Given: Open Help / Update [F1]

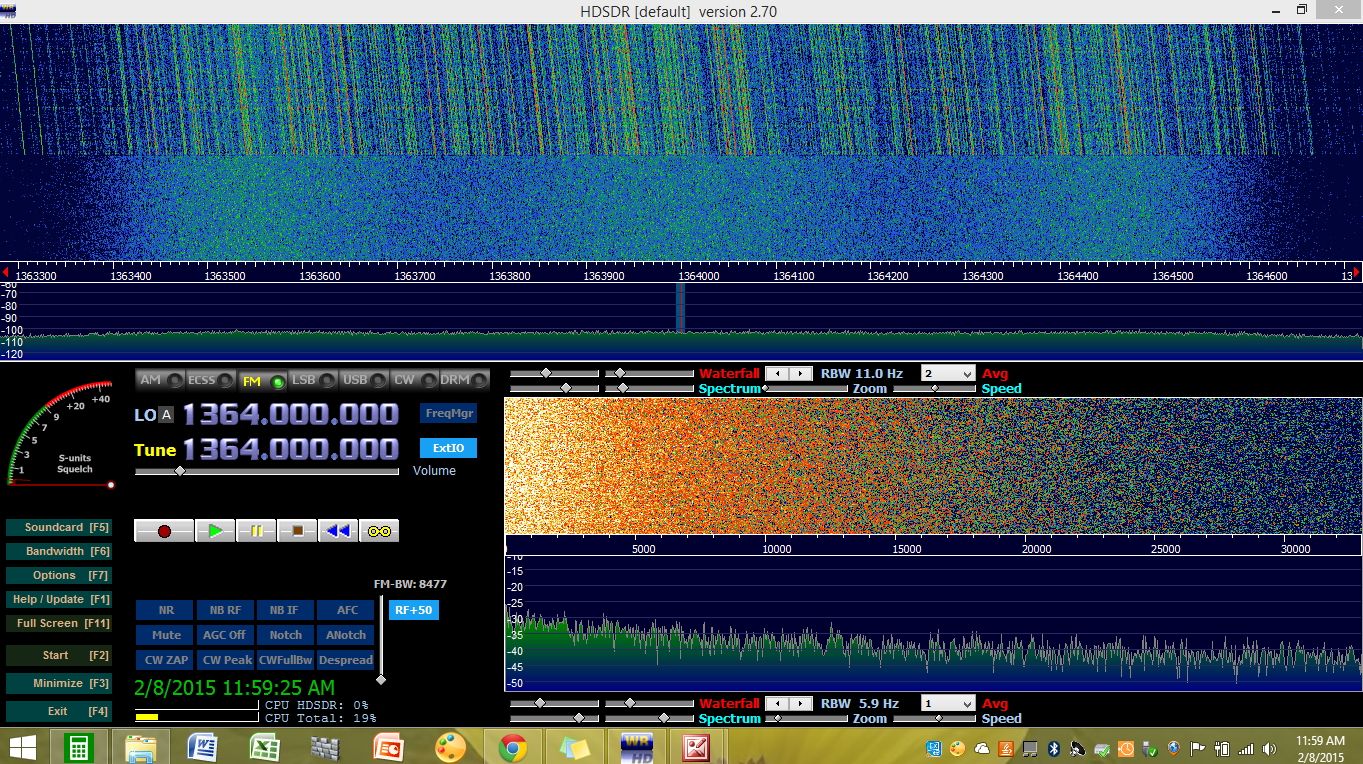Looking at the screenshot, I should (x=58, y=599).
